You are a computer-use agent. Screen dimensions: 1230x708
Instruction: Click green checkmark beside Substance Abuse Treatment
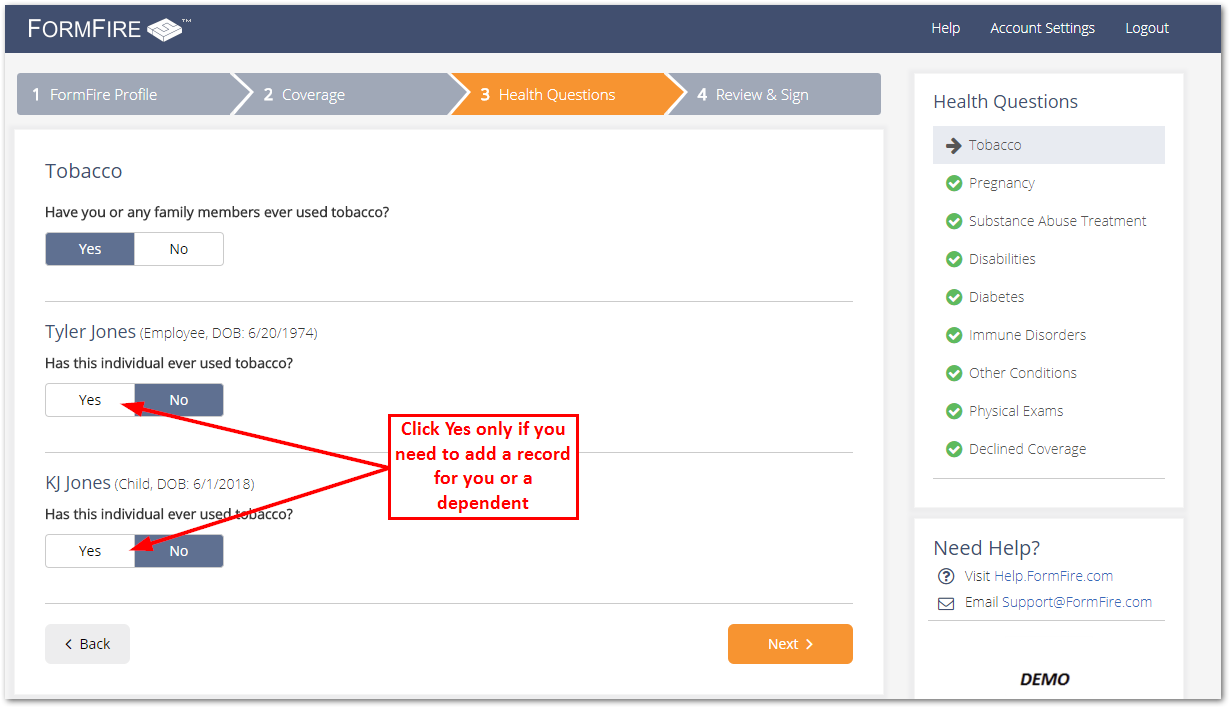point(953,221)
